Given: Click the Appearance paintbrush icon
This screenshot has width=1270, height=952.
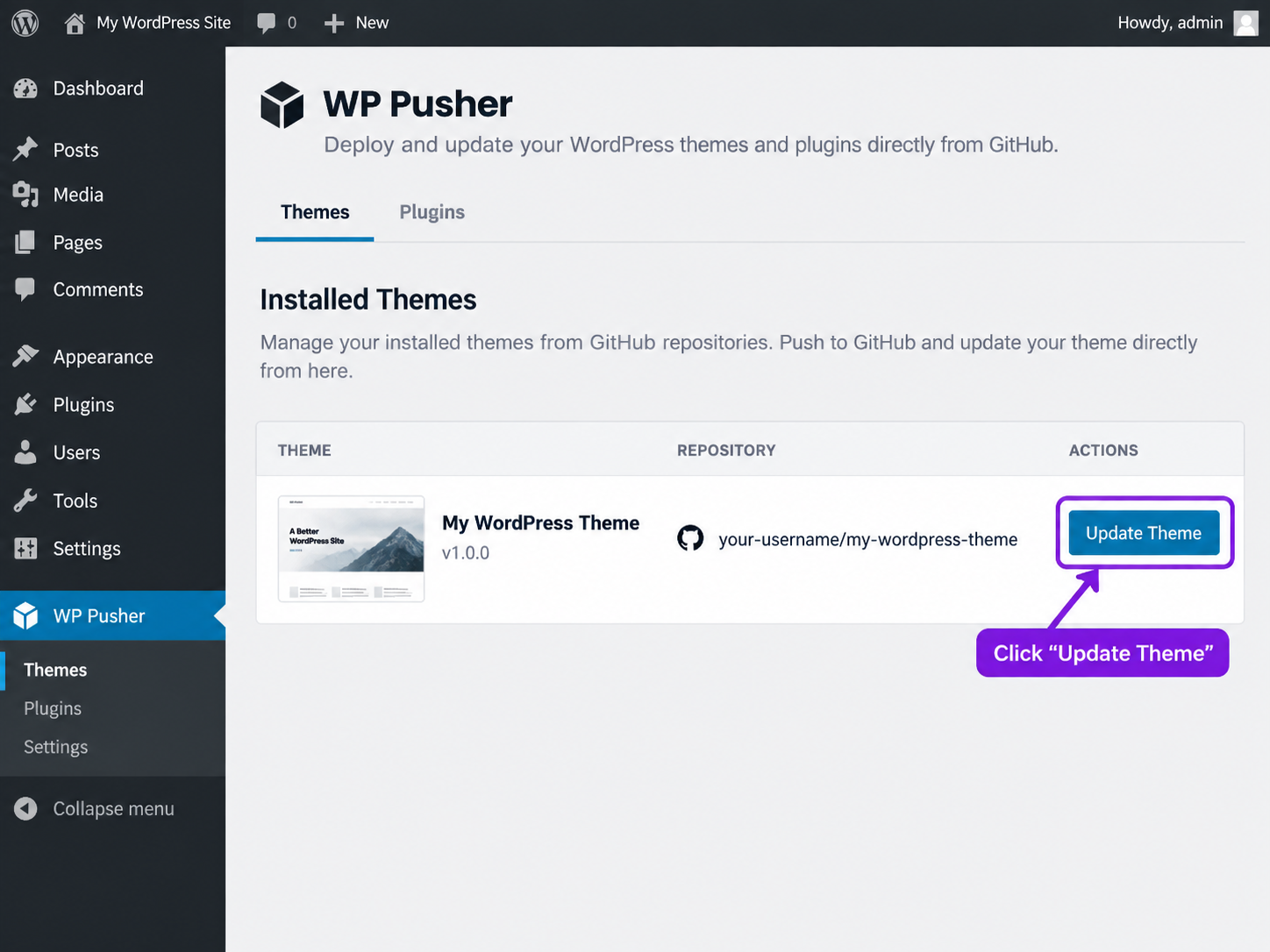Looking at the screenshot, I should point(25,356).
